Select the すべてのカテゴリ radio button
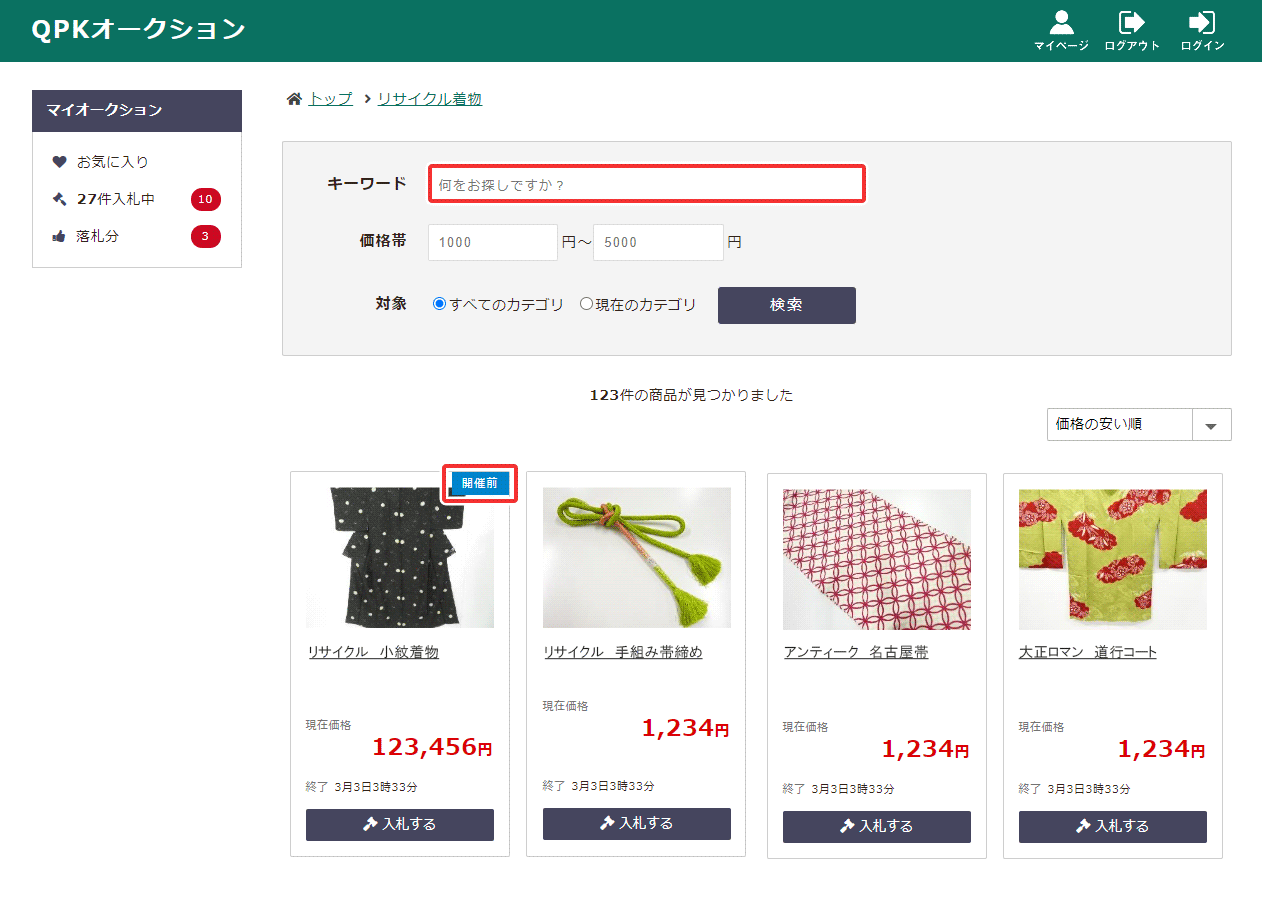The image size is (1262, 921). click(x=439, y=305)
